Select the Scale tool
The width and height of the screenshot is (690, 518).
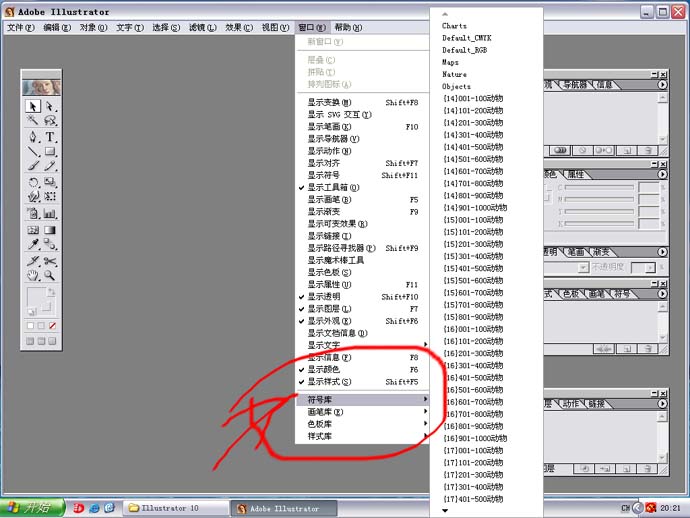point(50,182)
